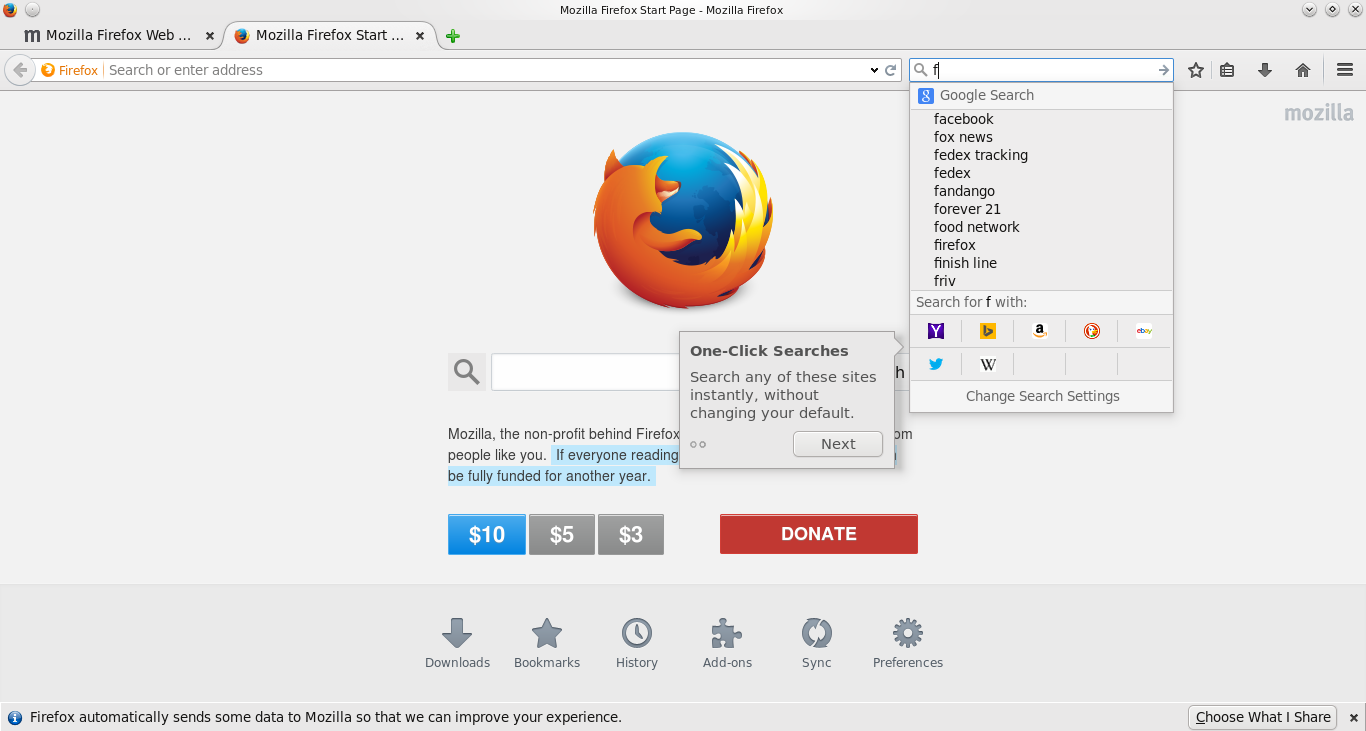Open a new tab with the plus icon

click(x=453, y=36)
